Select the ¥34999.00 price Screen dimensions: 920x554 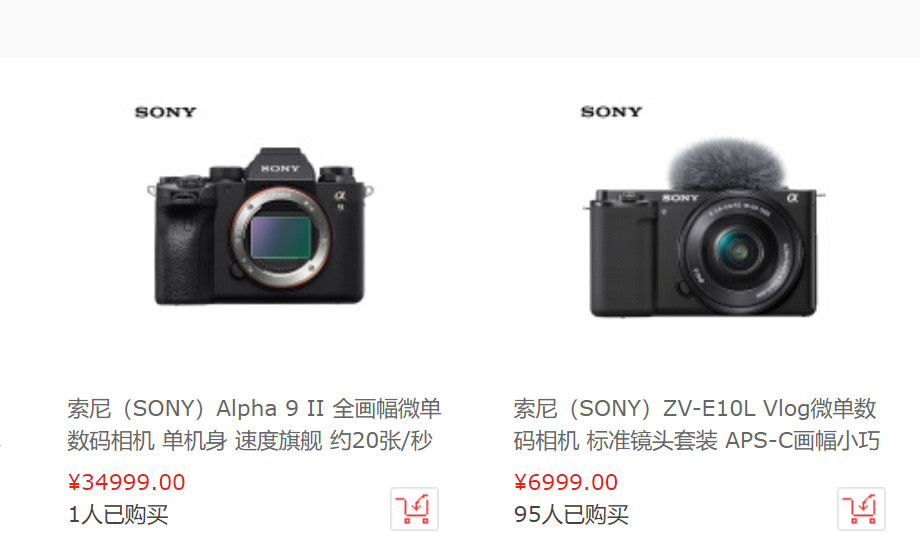pos(127,482)
